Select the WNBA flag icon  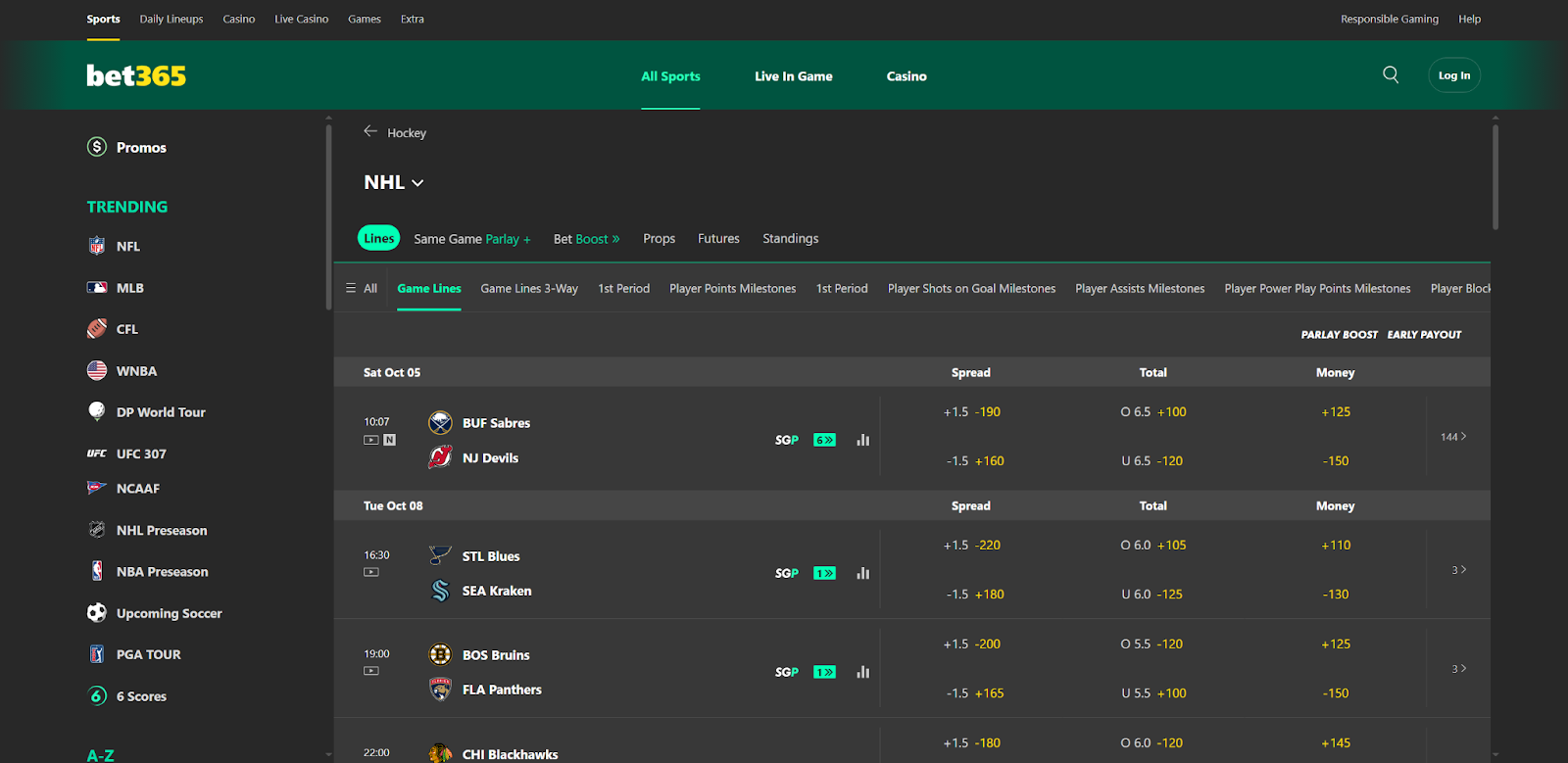(x=96, y=370)
